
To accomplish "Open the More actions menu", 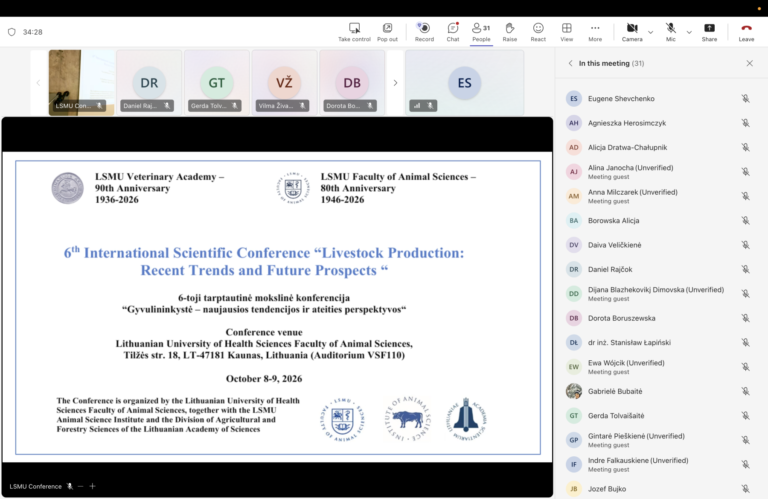I will 595,32.
